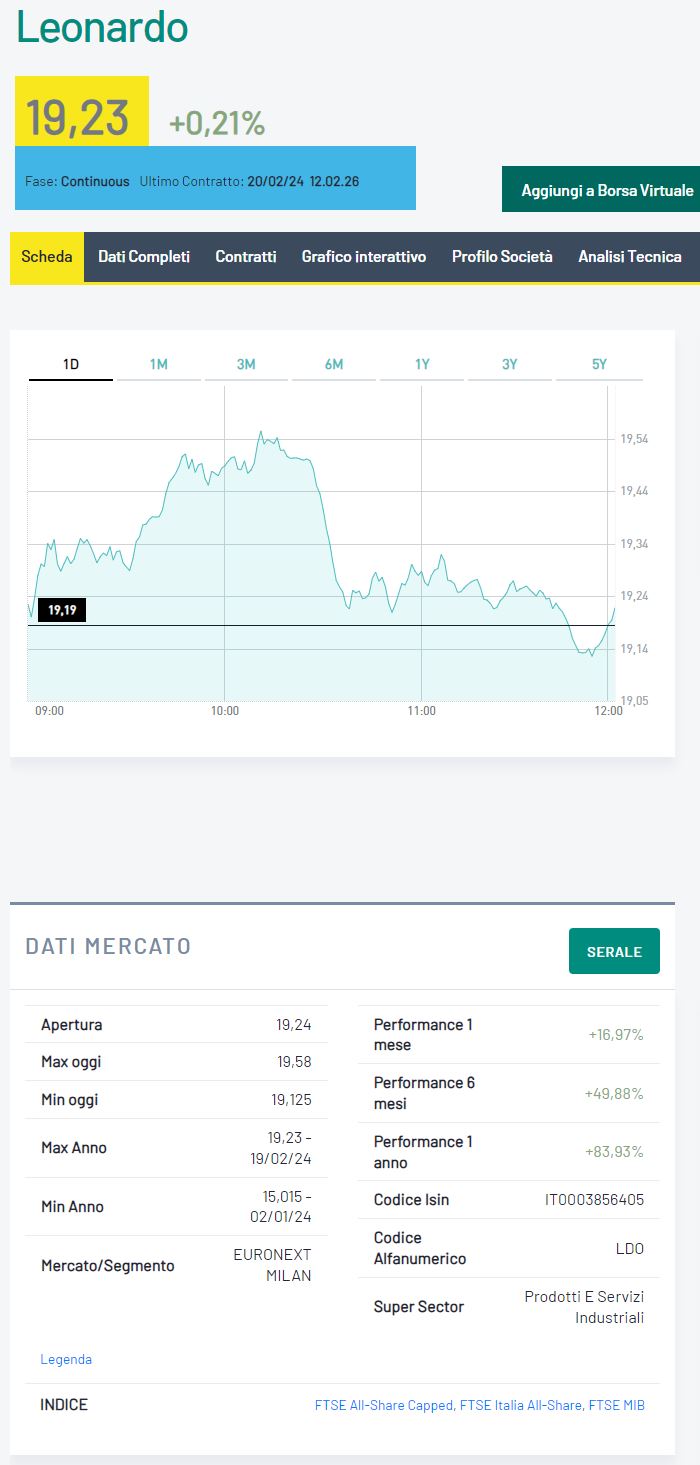The image size is (700, 1465).
Task: Go to the Contratti tab
Action: tap(246, 257)
